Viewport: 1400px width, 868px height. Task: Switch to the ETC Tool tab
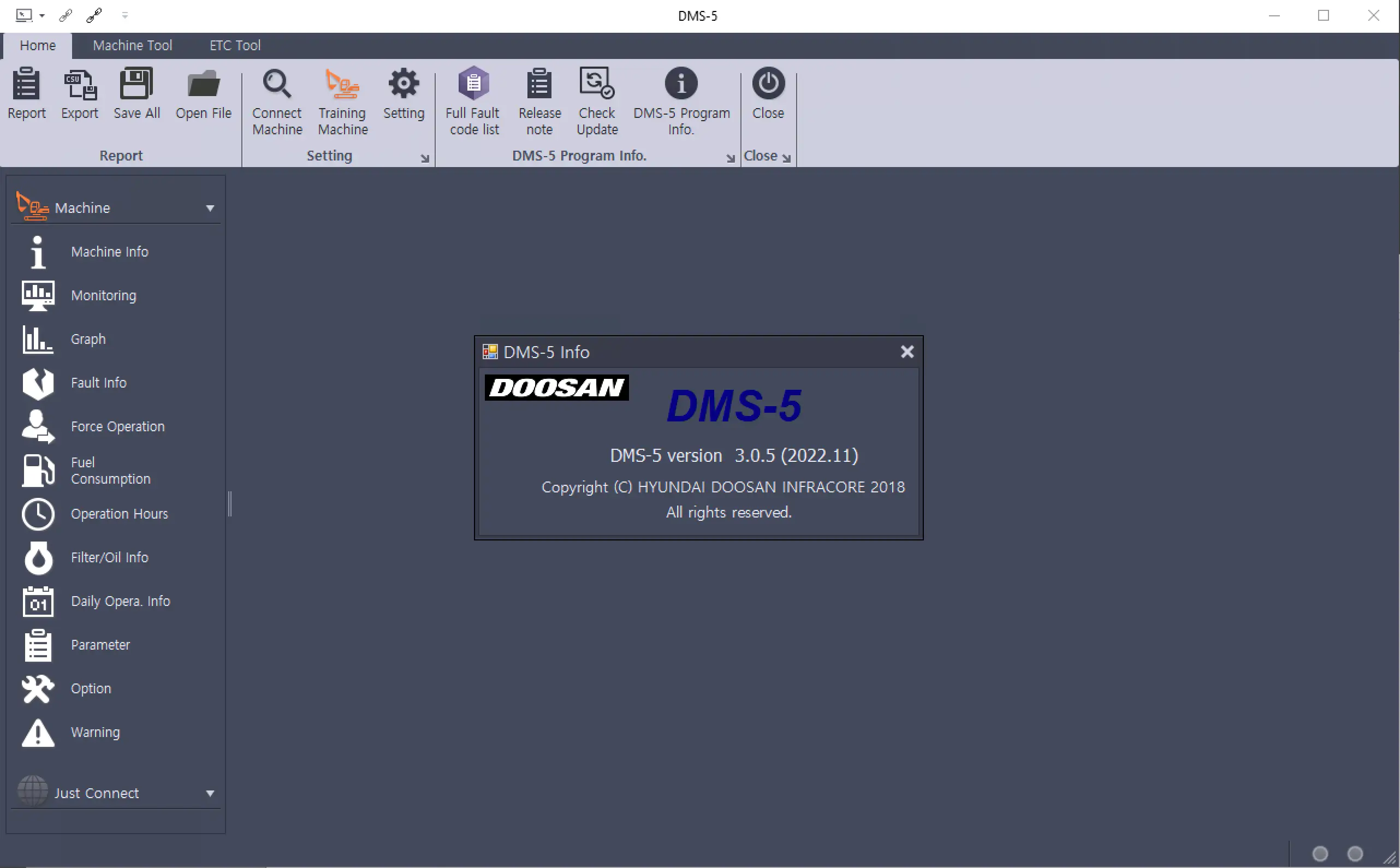coord(235,45)
